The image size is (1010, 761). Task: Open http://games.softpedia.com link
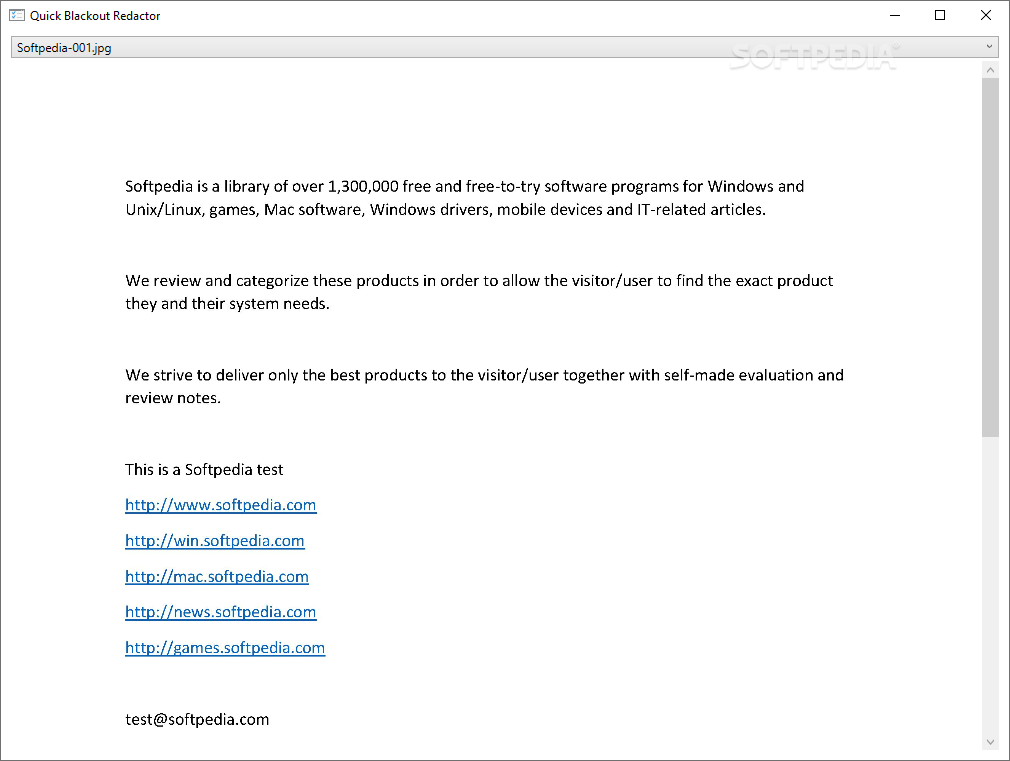pyautogui.click(x=225, y=648)
